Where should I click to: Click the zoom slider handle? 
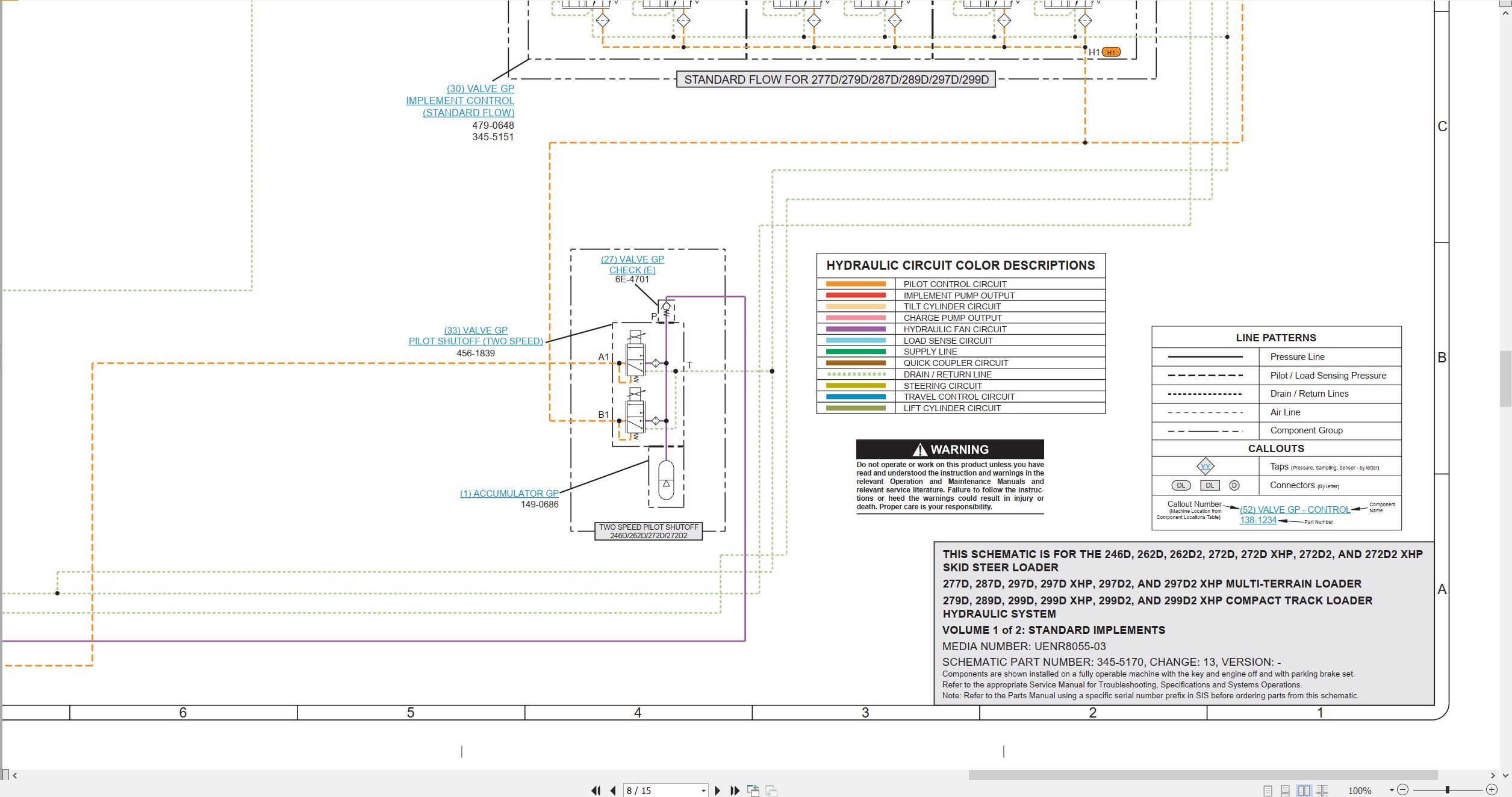click(1447, 789)
